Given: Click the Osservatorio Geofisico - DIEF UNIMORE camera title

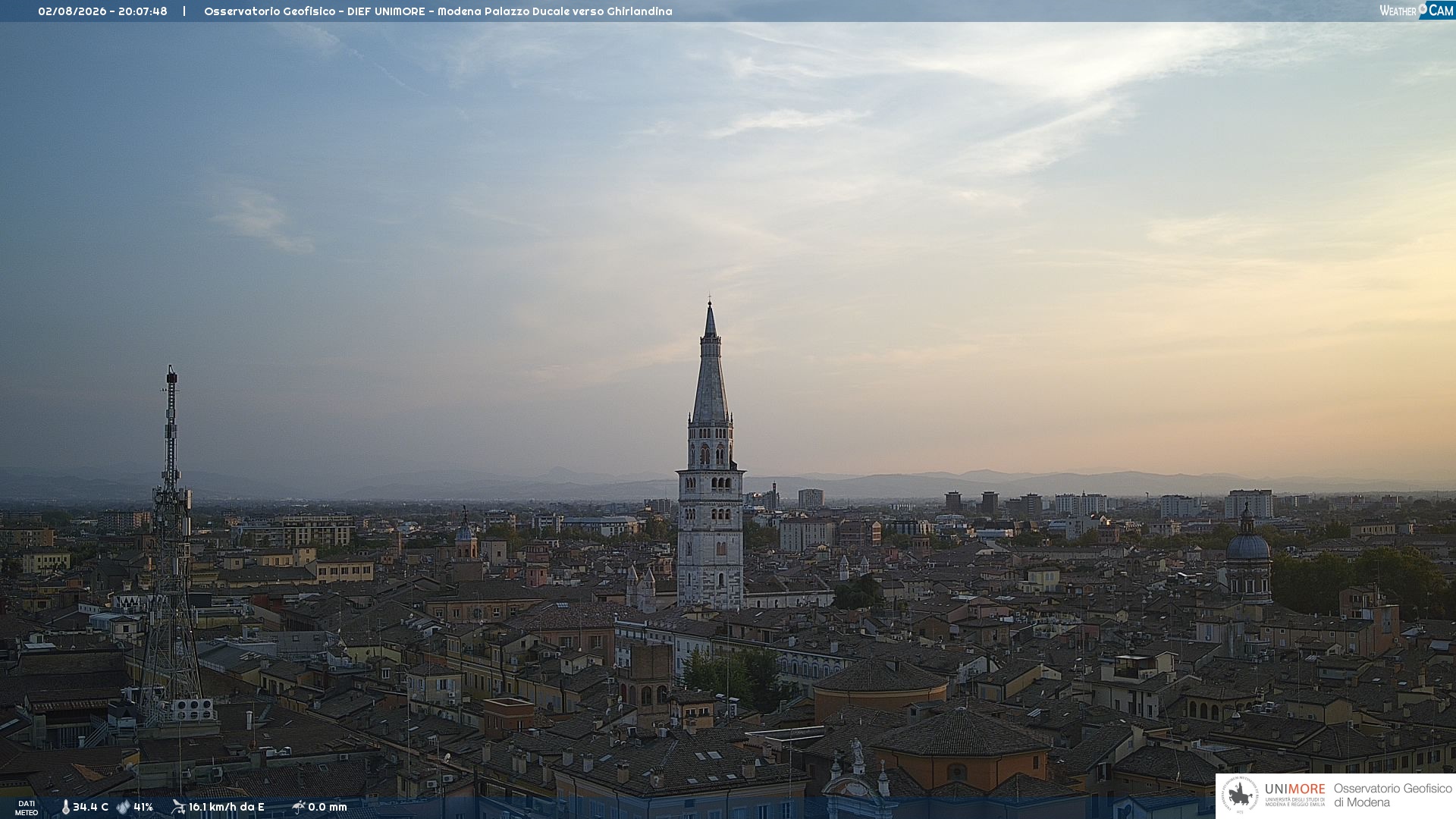Looking at the screenshot, I should pyautogui.click(x=438, y=11).
